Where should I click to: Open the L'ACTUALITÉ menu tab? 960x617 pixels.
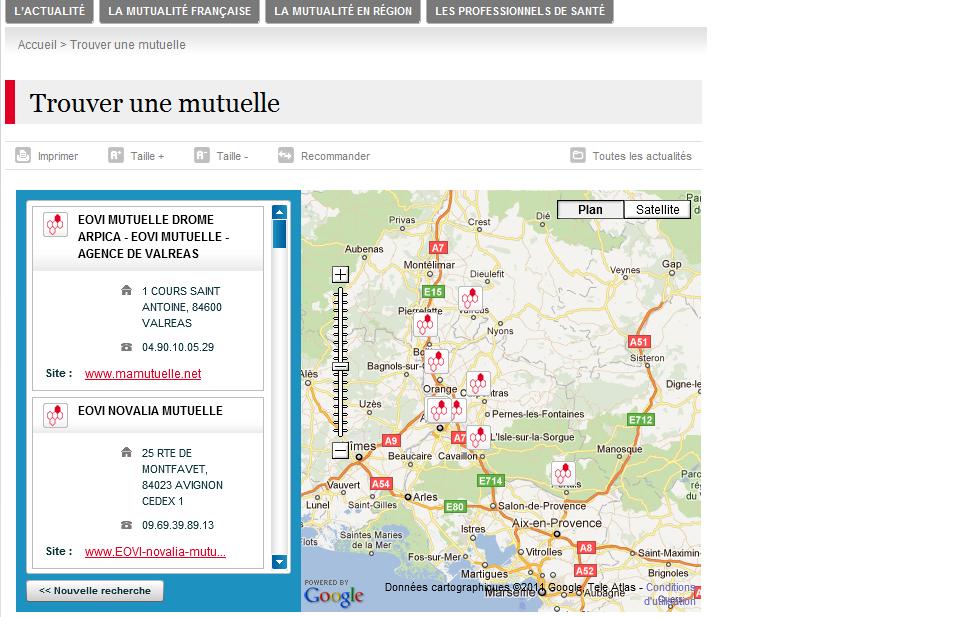pos(50,11)
